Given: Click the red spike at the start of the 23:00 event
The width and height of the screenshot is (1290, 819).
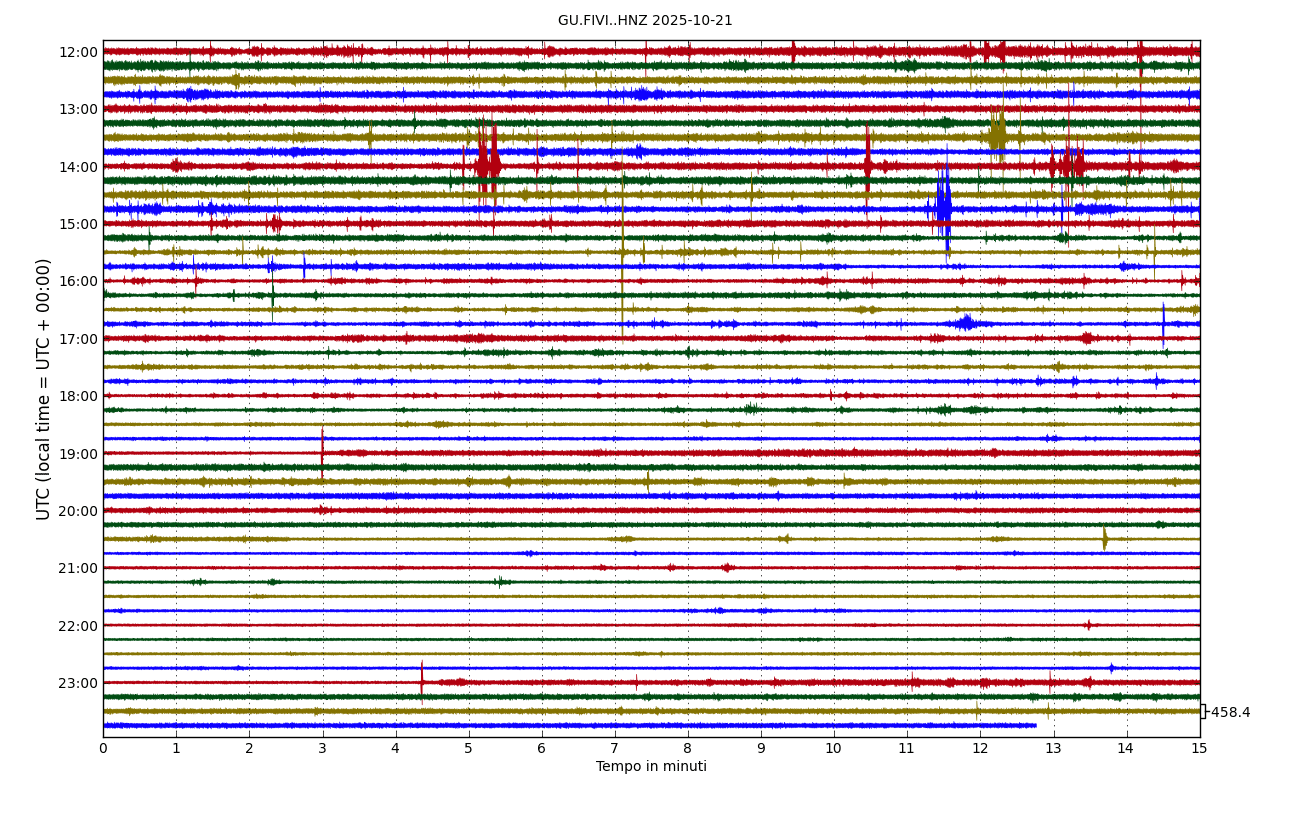Looking at the screenshot, I should [x=422, y=682].
